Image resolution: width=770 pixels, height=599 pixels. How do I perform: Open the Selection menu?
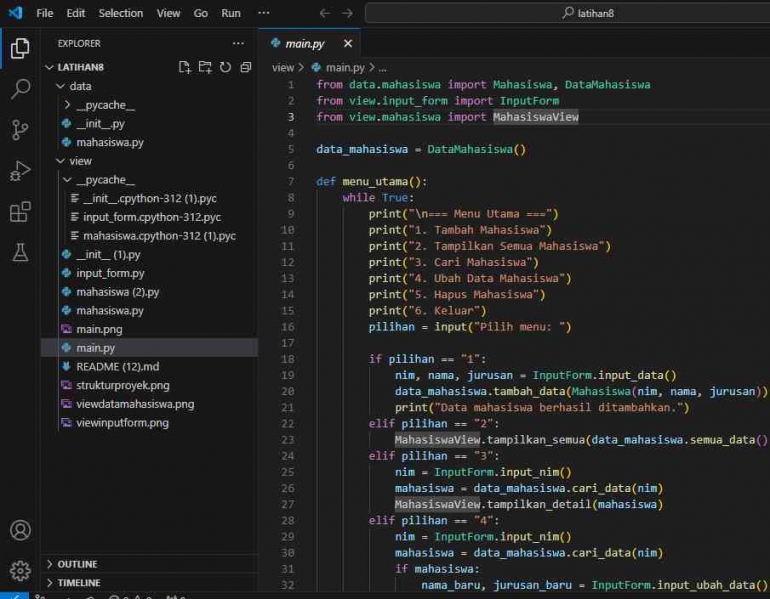click(121, 13)
